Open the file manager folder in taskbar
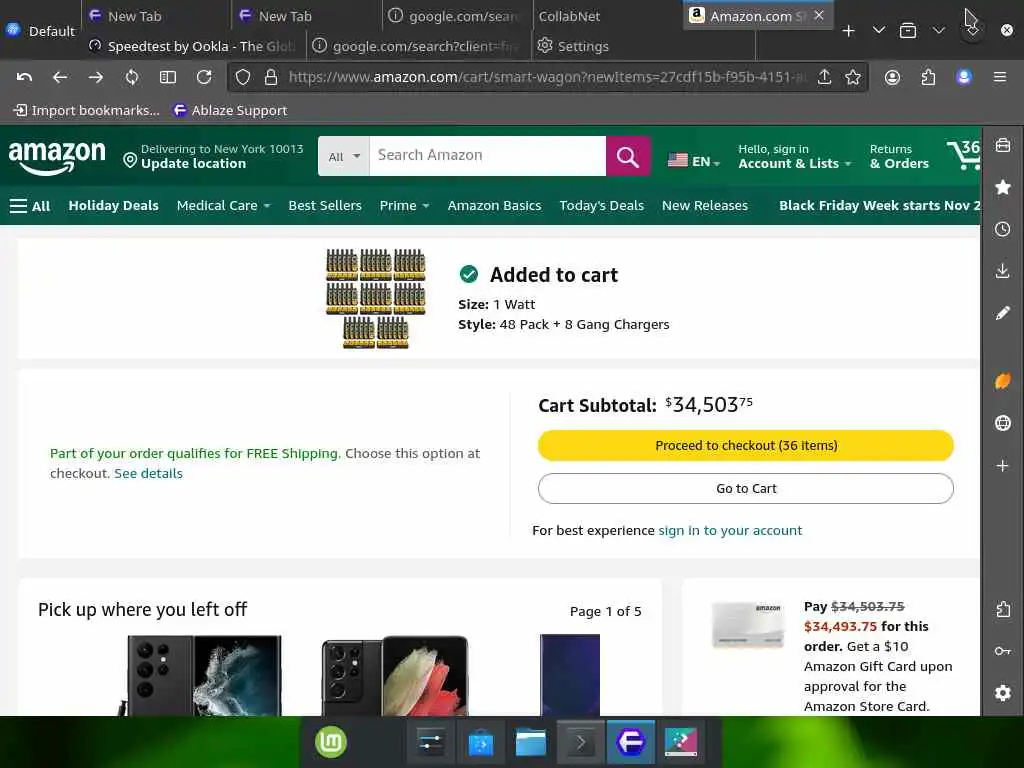This screenshot has height=768, width=1024. [530, 742]
